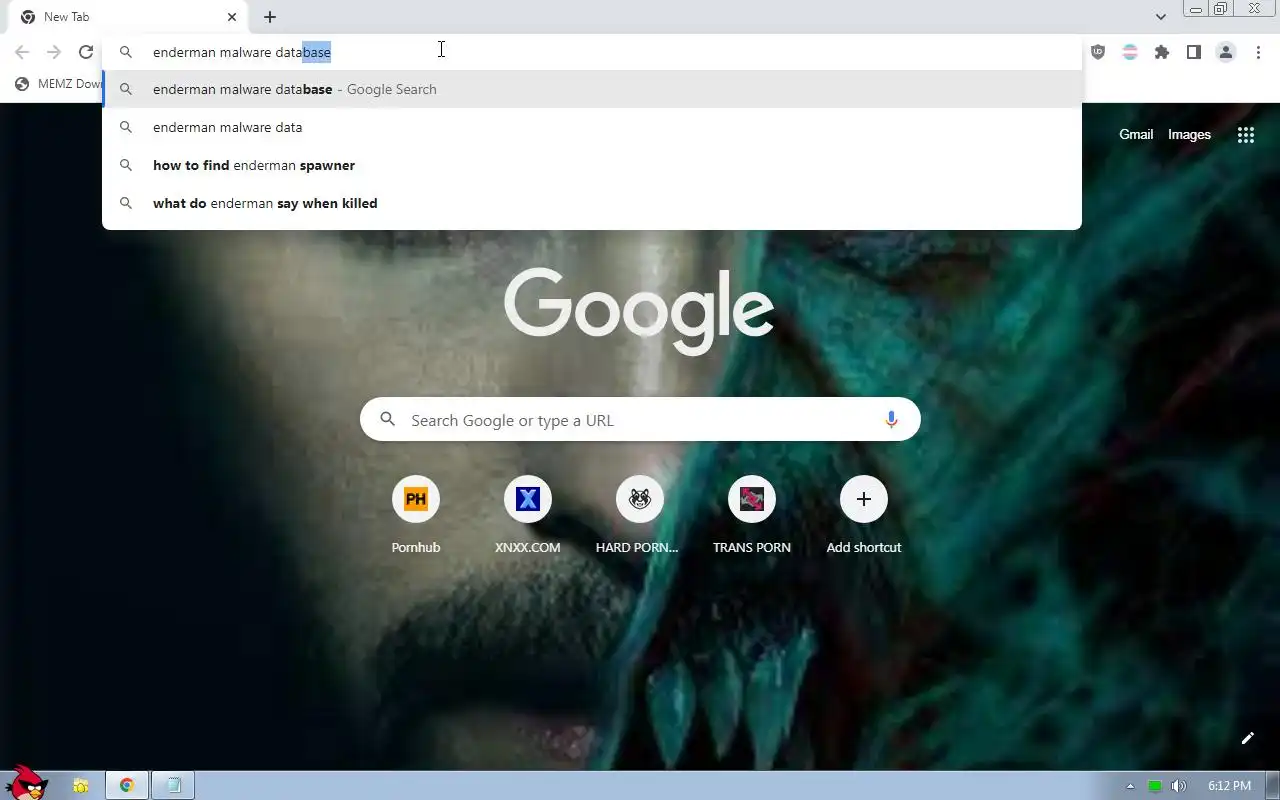
Task: Close the New Tab browser tab
Action: pyautogui.click(x=232, y=17)
